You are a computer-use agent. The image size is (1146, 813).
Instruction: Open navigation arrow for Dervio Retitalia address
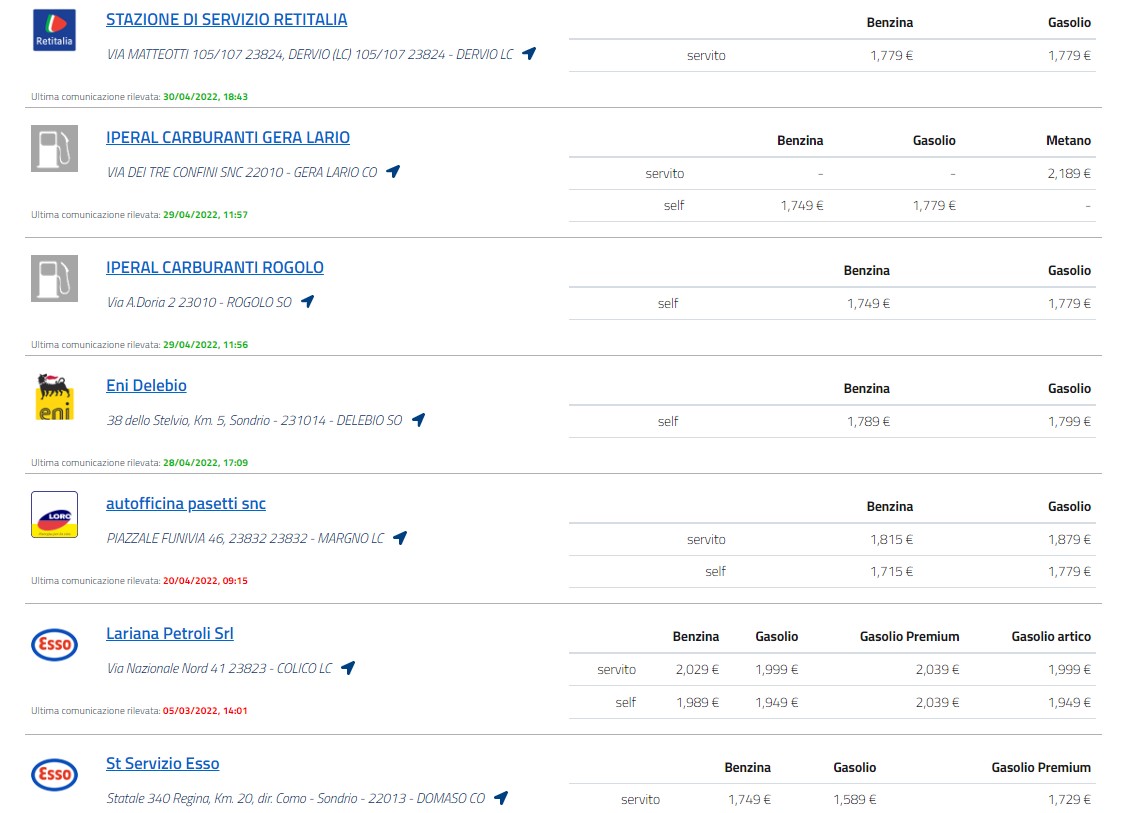tap(529, 53)
